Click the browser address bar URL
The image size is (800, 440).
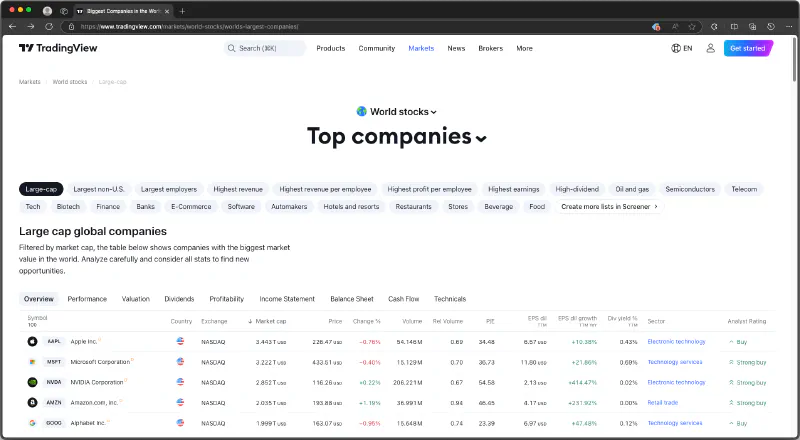point(189,27)
